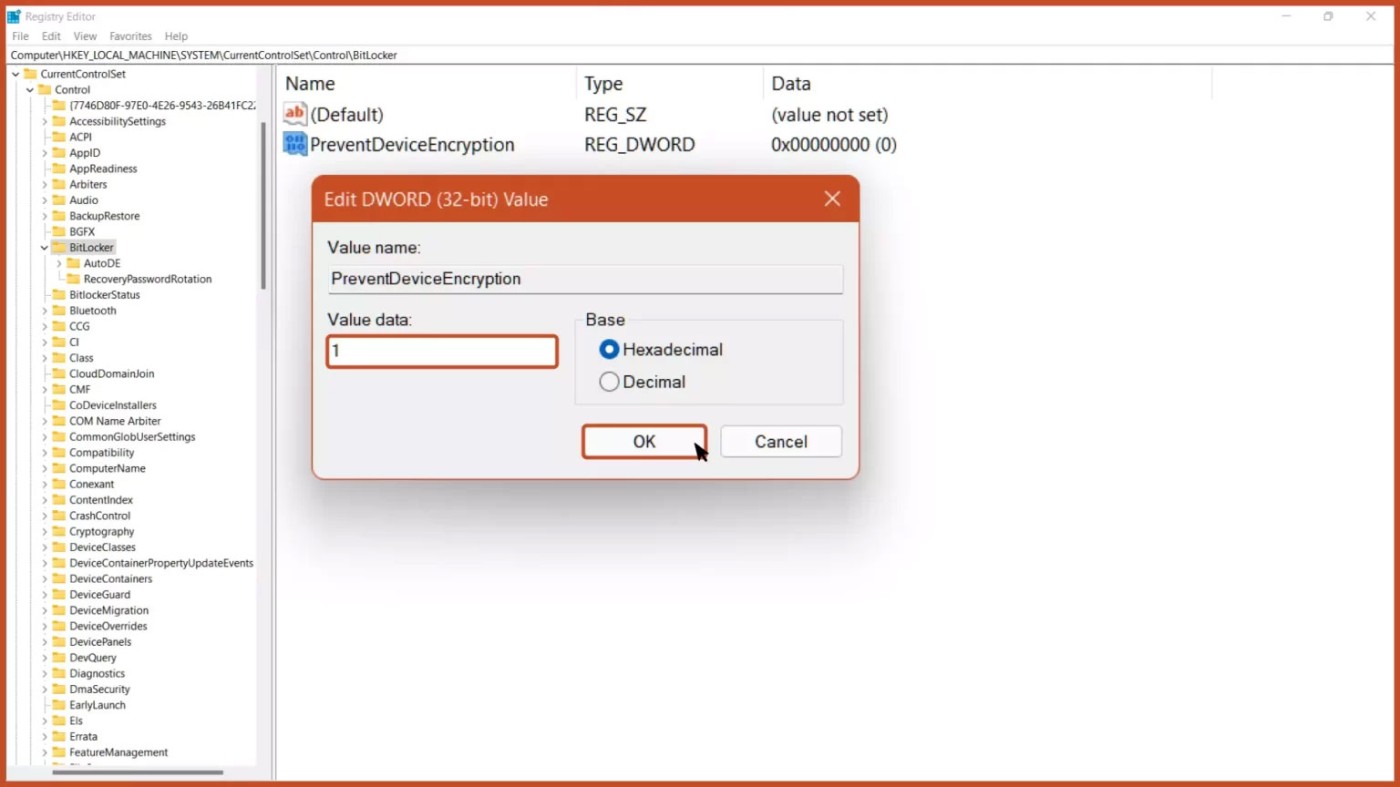Expand the DeviceClasses key
The width and height of the screenshot is (1400, 787).
(44, 548)
